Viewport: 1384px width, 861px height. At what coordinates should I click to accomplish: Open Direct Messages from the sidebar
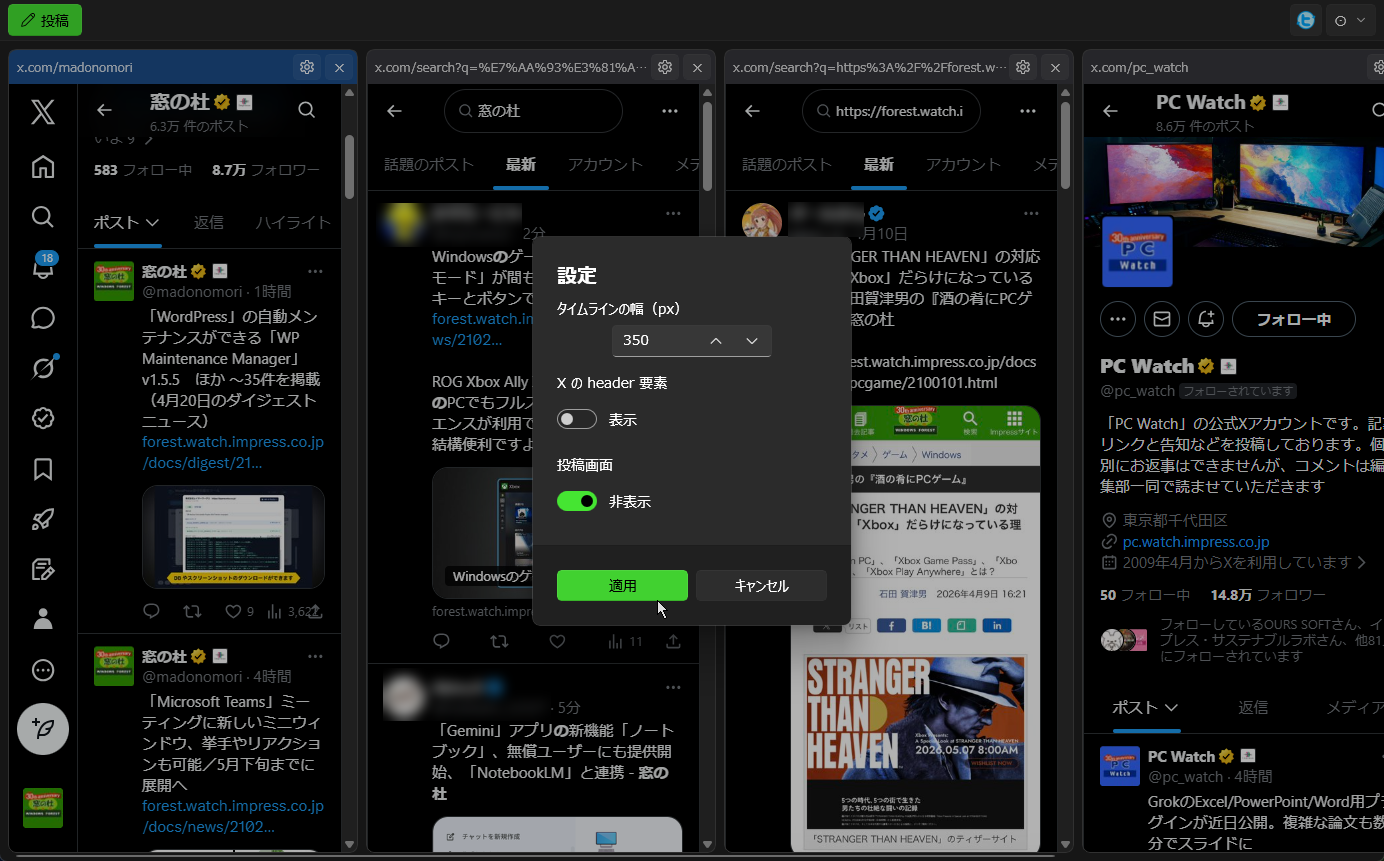pos(43,317)
